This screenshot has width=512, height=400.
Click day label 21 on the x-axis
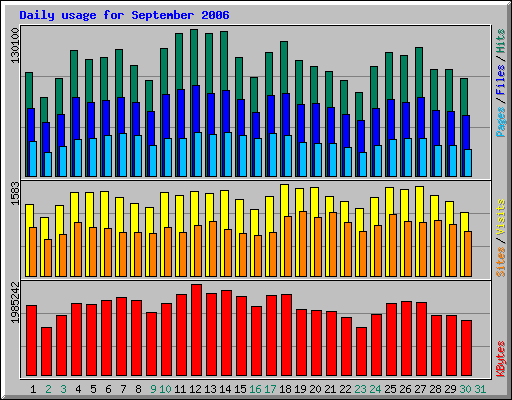click(330, 389)
